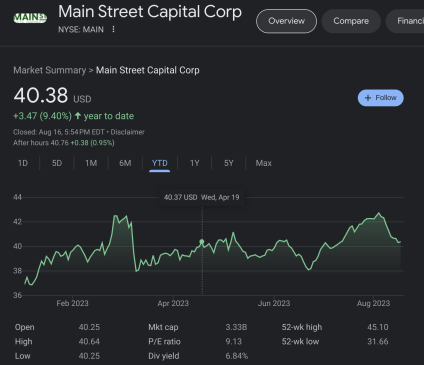
Task: View the 5Y chart range
Action: (229, 163)
